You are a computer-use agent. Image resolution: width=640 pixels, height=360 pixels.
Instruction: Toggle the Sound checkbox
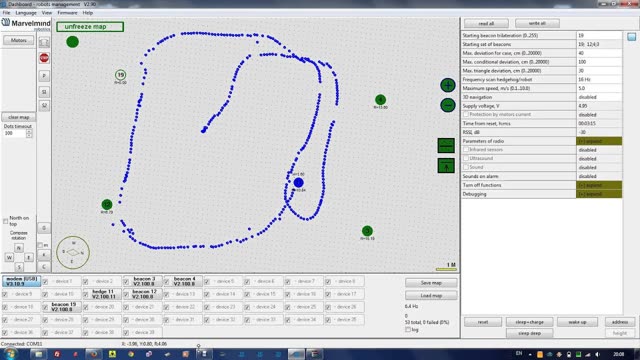[x=466, y=167]
